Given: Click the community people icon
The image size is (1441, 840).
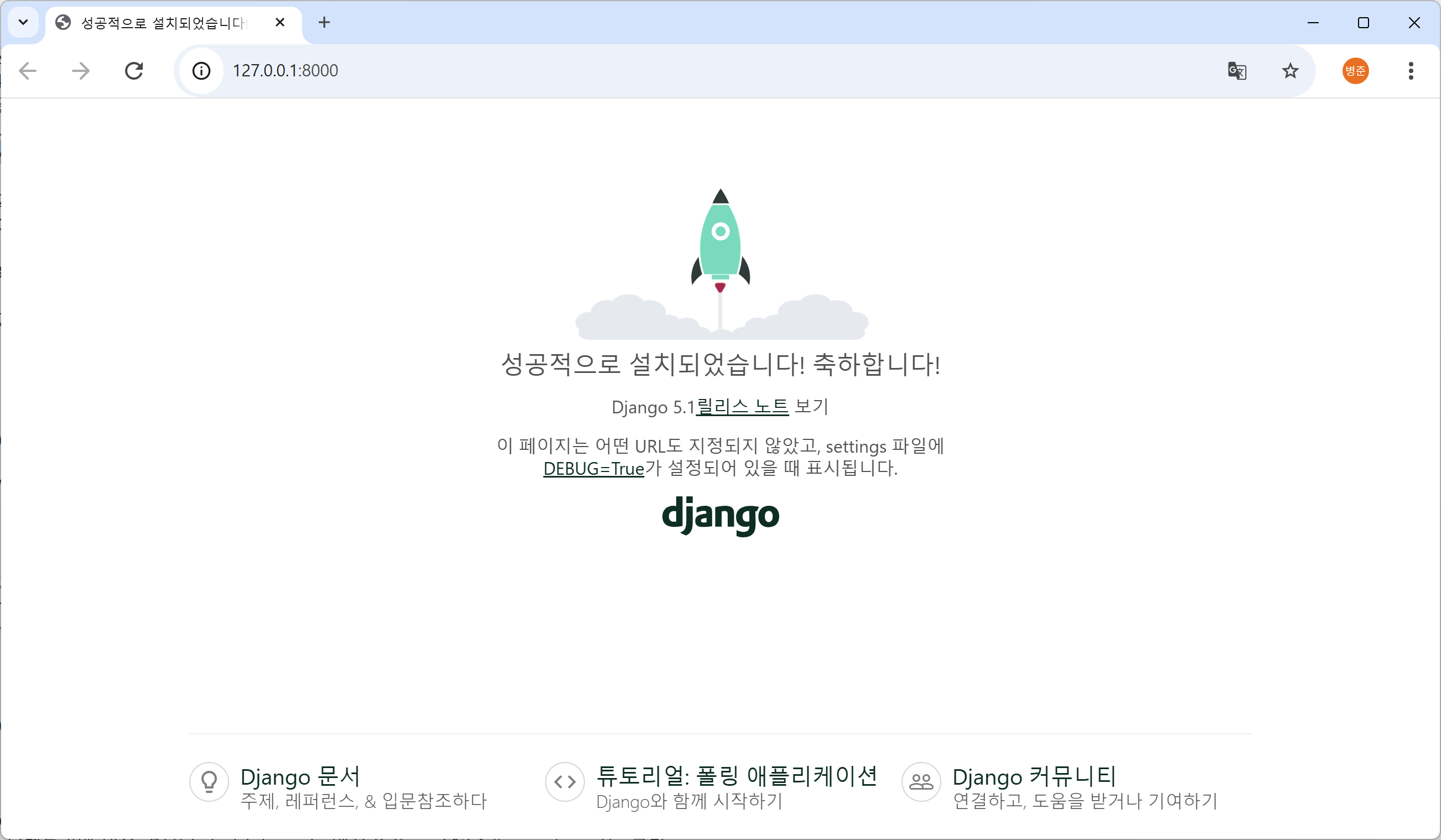Looking at the screenshot, I should (921, 781).
